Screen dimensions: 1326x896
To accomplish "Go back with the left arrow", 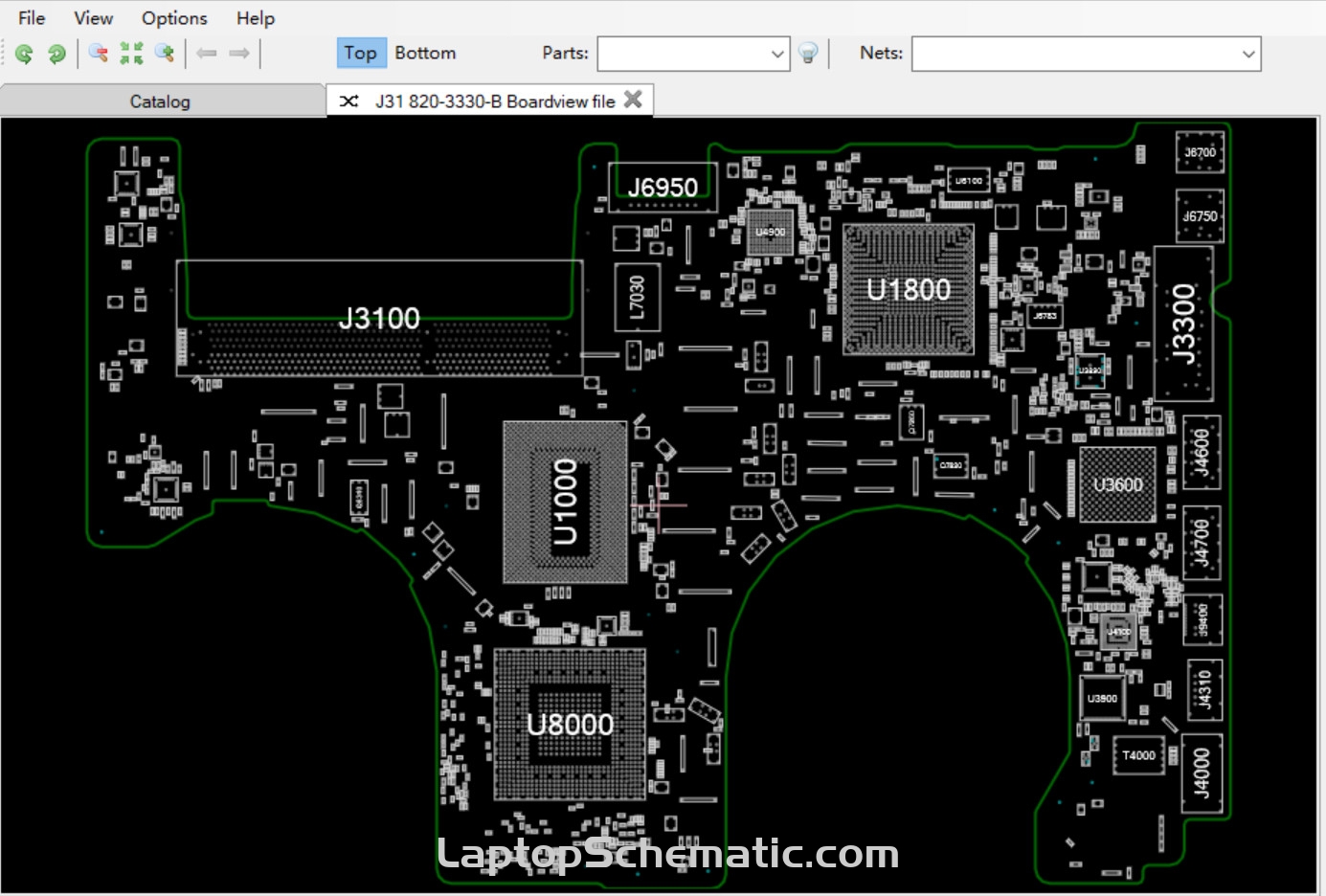I will point(207,54).
